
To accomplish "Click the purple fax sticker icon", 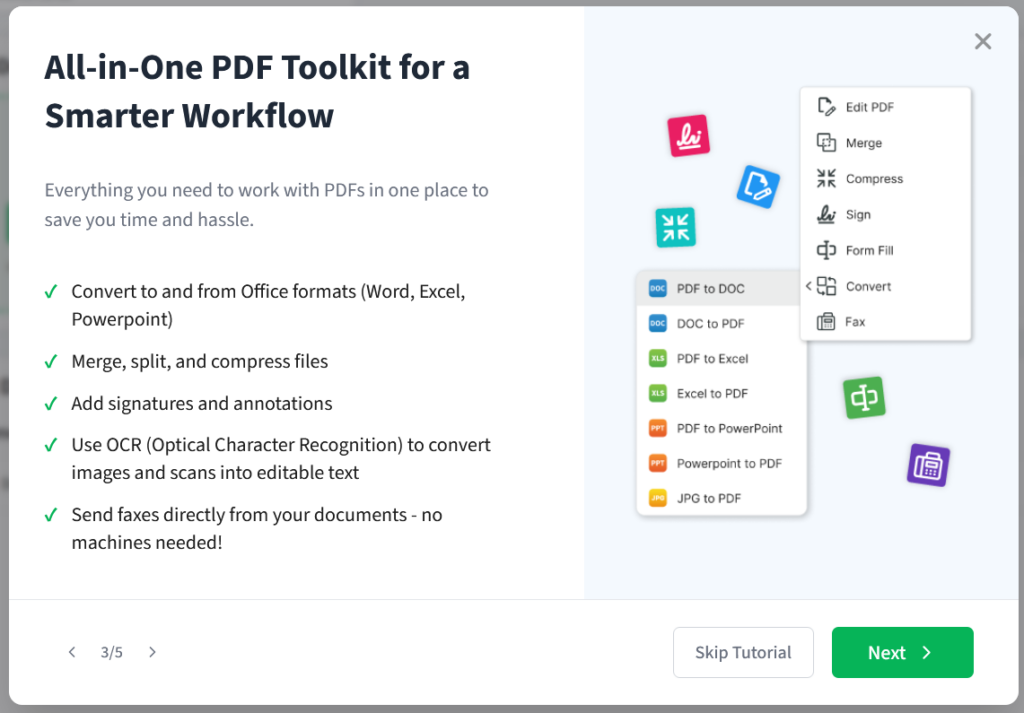I will point(927,464).
